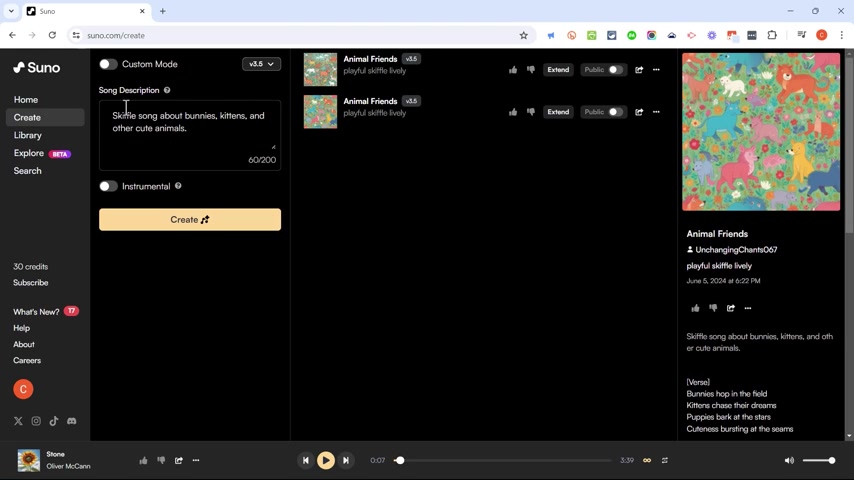
Task: Share the first Animal Friends song
Action: click(639, 70)
